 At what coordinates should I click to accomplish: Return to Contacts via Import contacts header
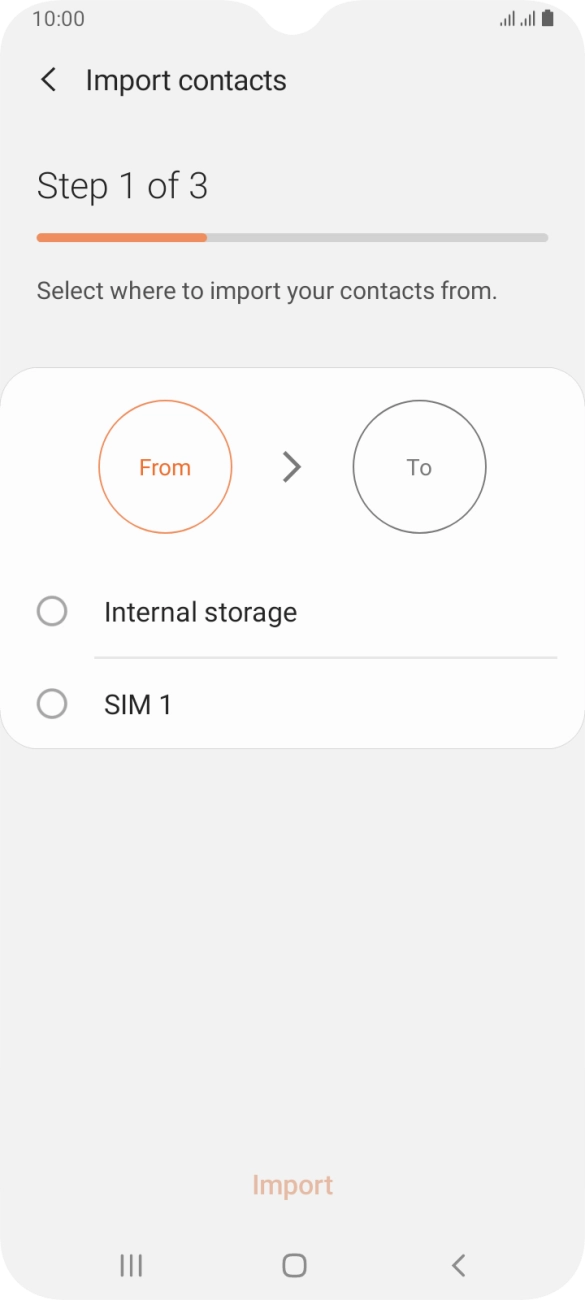[48, 79]
